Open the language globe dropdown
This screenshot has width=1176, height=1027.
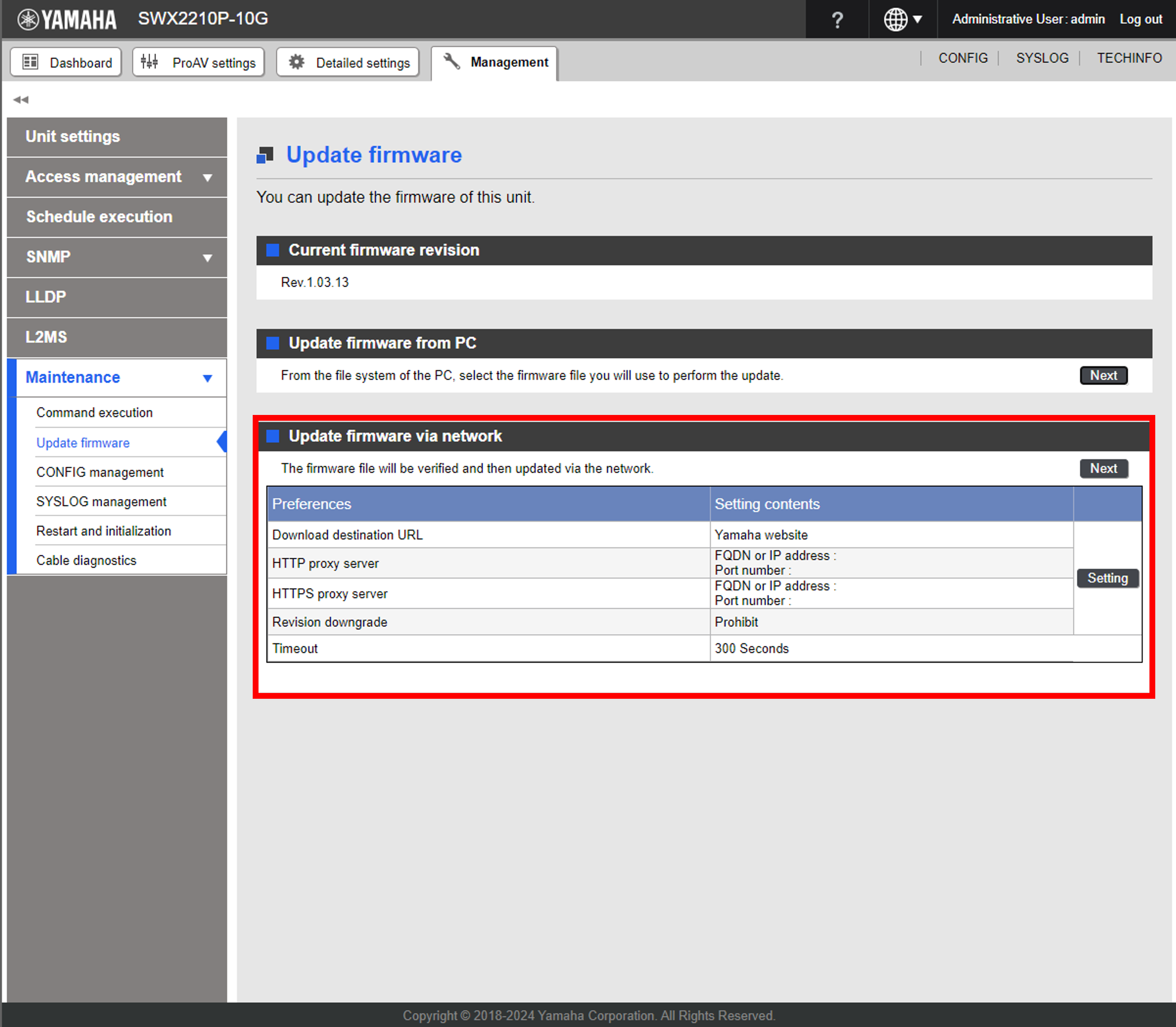tap(903, 20)
